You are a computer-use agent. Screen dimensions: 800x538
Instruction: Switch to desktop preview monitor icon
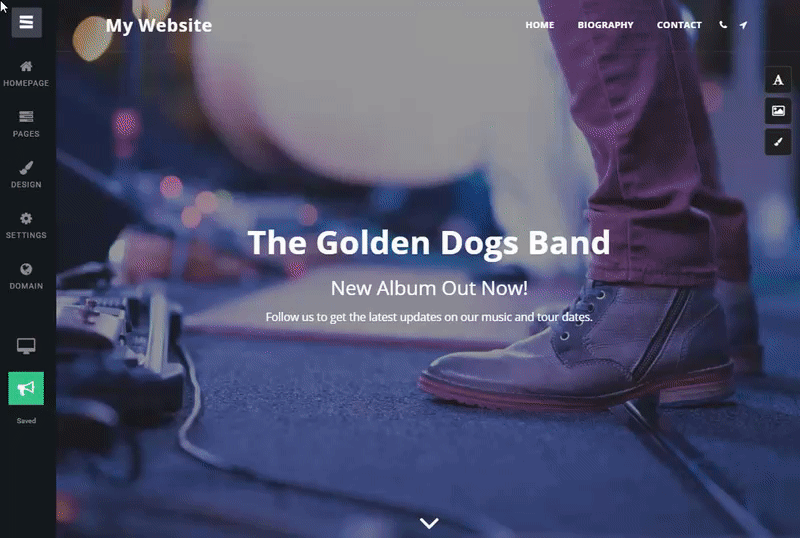click(x=26, y=346)
